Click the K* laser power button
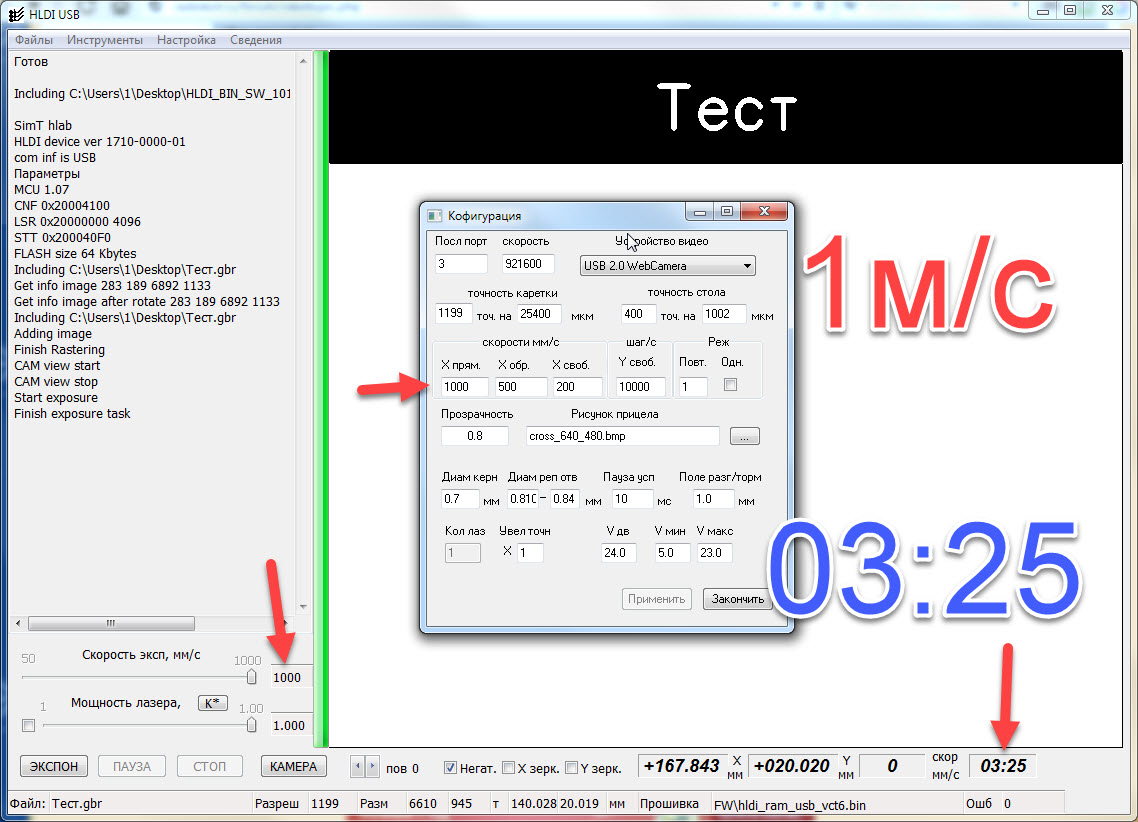 coord(213,703)
